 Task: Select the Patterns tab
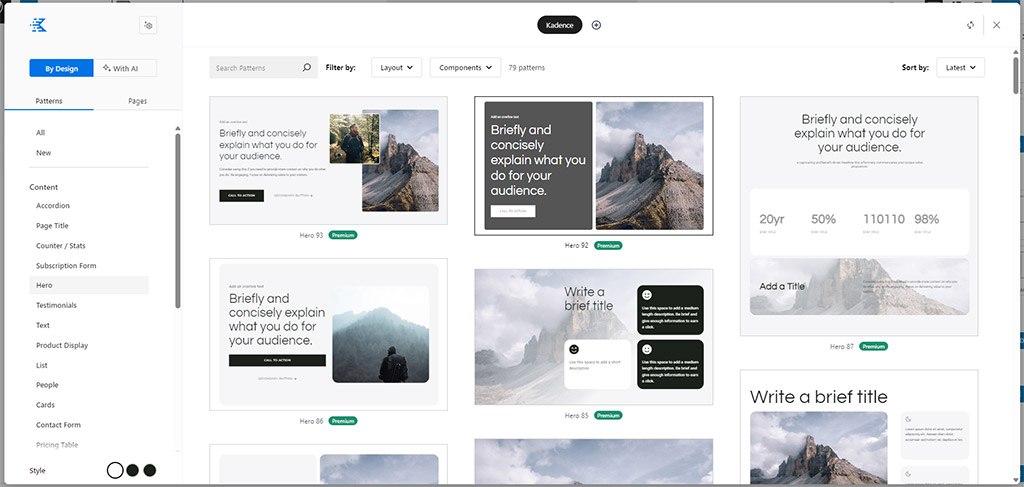tap(49, 101)
